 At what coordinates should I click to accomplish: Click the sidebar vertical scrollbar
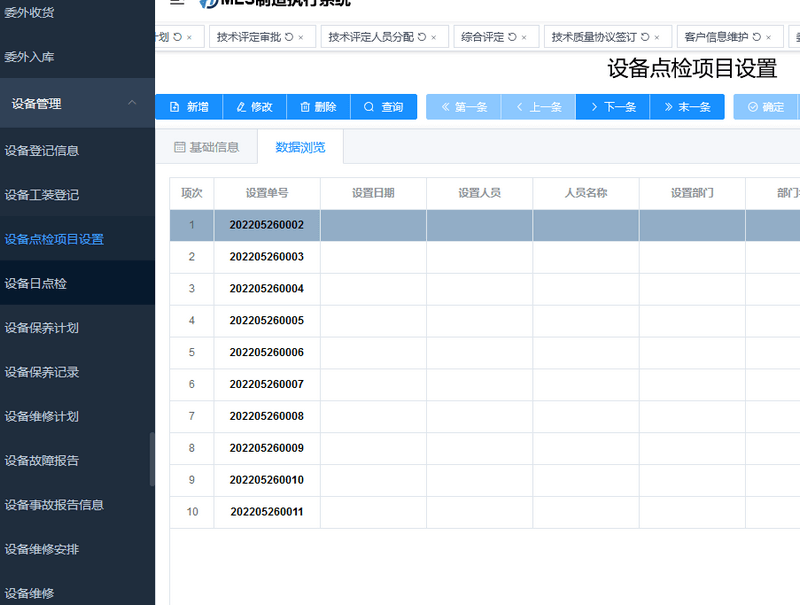(152, 459)
